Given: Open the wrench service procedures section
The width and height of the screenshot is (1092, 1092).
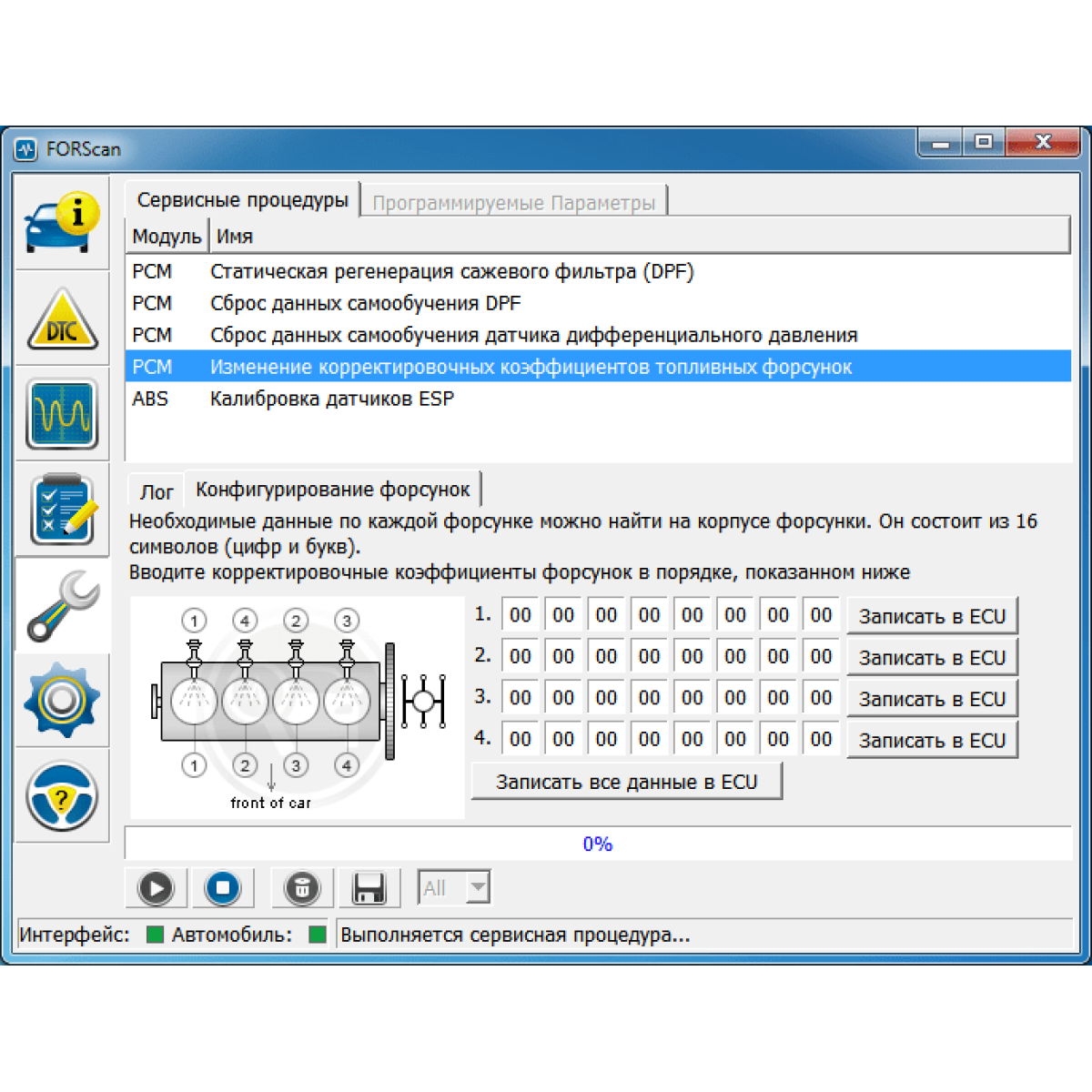Looking at the screenshot, I should click(x=61, y=605).
